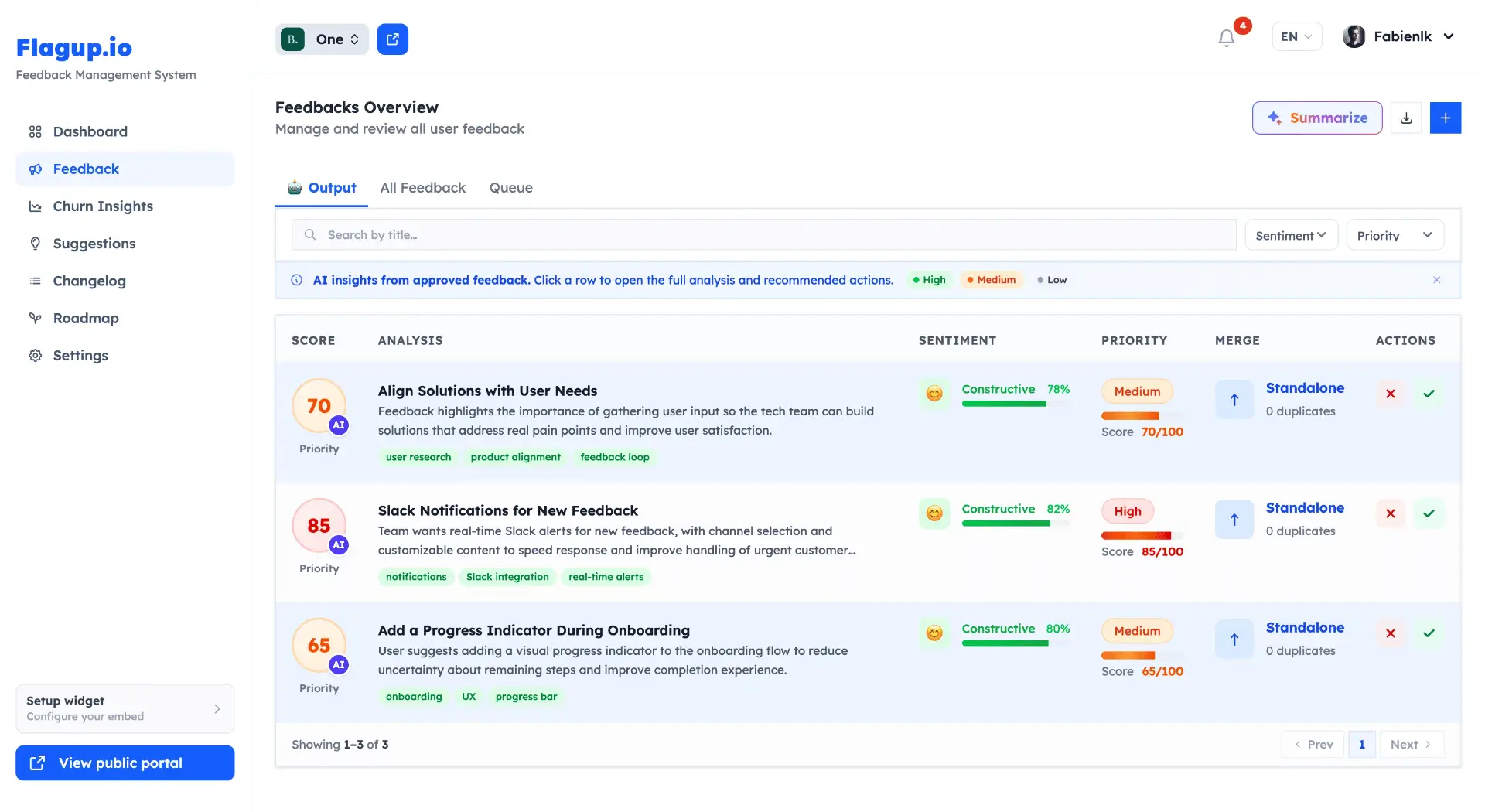This screenshot has width=1485, height=812.
Task: Click sentiment emoji for Align Solutions row
Action: (934, 394)
